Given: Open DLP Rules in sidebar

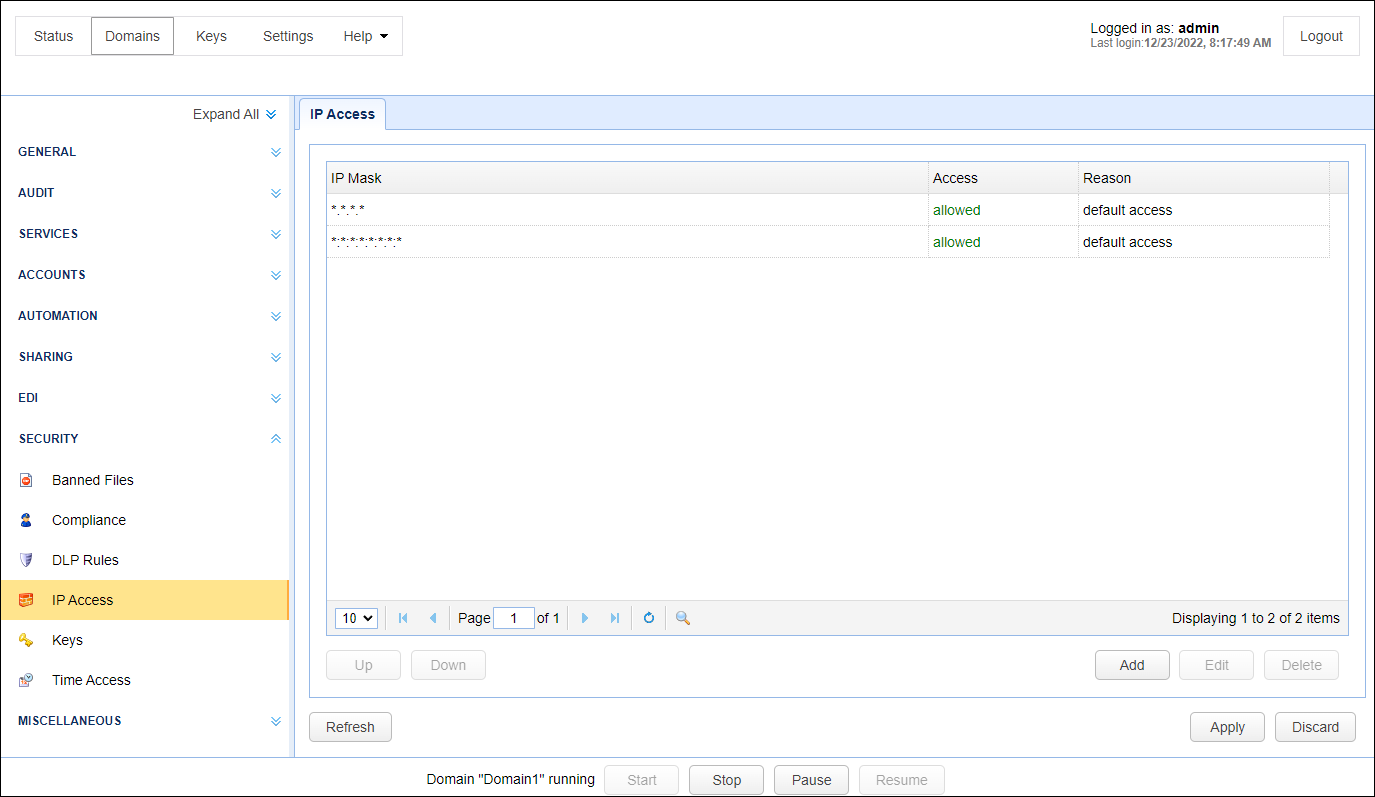Looking at the screenshot, I should click(x=85, y=560).
